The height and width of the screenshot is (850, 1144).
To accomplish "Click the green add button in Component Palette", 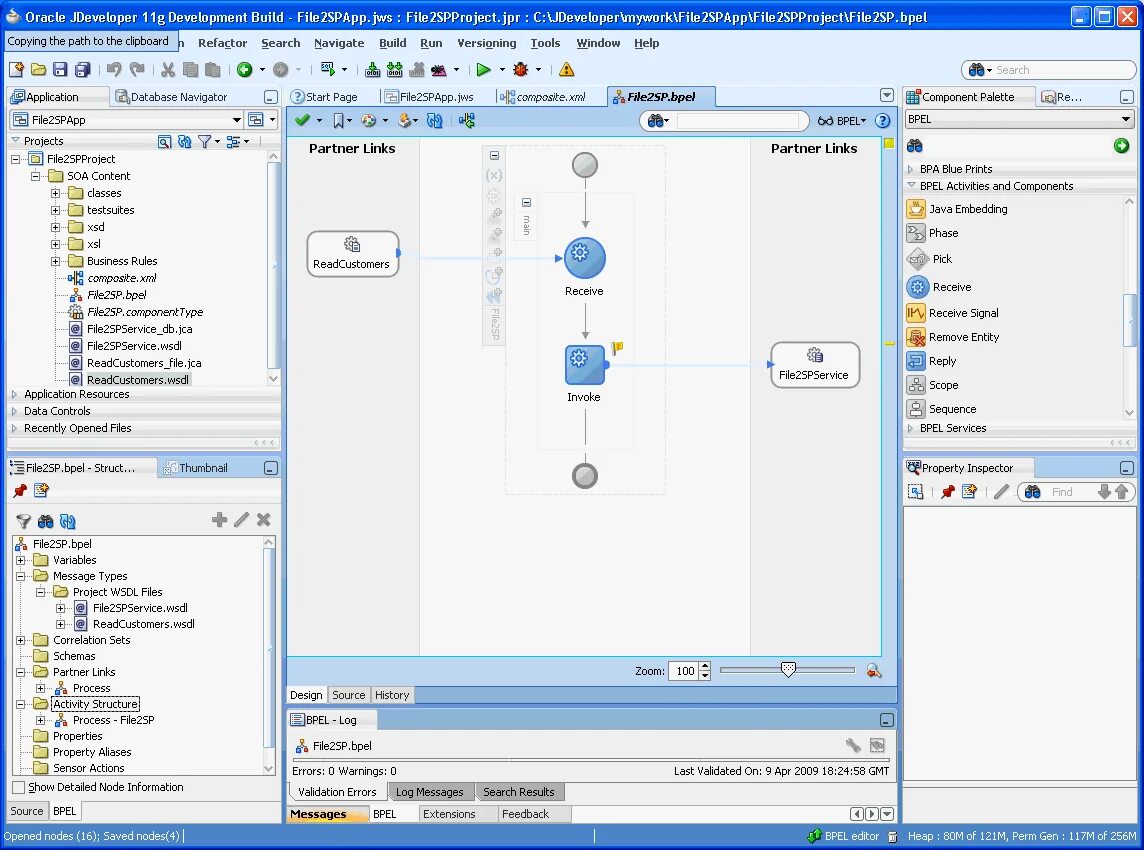I will point(1121,146).
